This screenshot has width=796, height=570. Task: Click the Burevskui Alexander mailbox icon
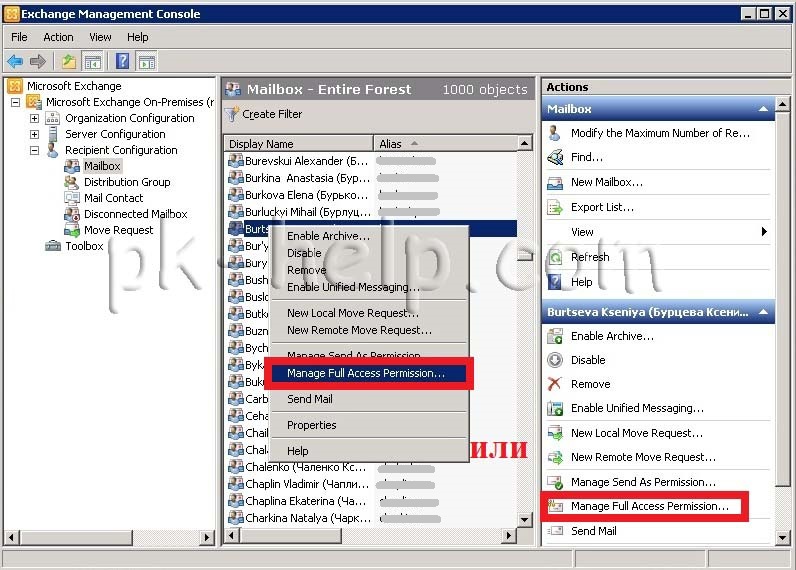[x=236, y=161]
